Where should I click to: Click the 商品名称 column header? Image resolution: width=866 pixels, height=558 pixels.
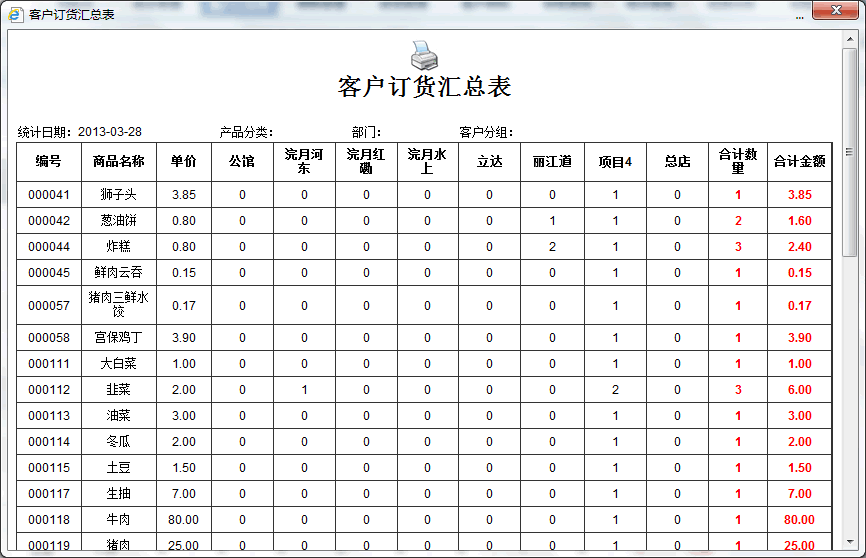tap(119, 161)
